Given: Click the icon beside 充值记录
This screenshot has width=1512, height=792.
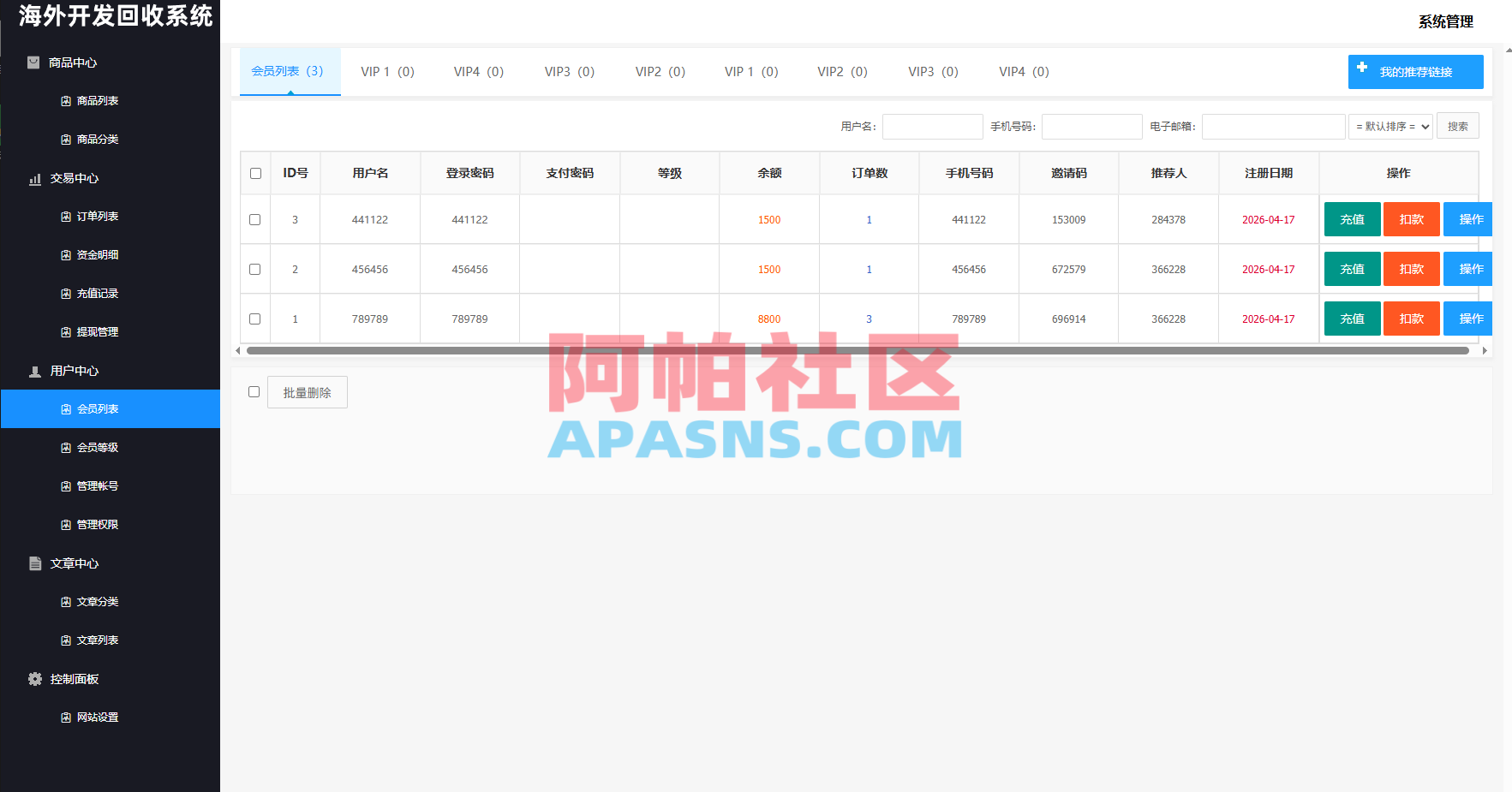Looking at the screenshot, I should [66, 294].
